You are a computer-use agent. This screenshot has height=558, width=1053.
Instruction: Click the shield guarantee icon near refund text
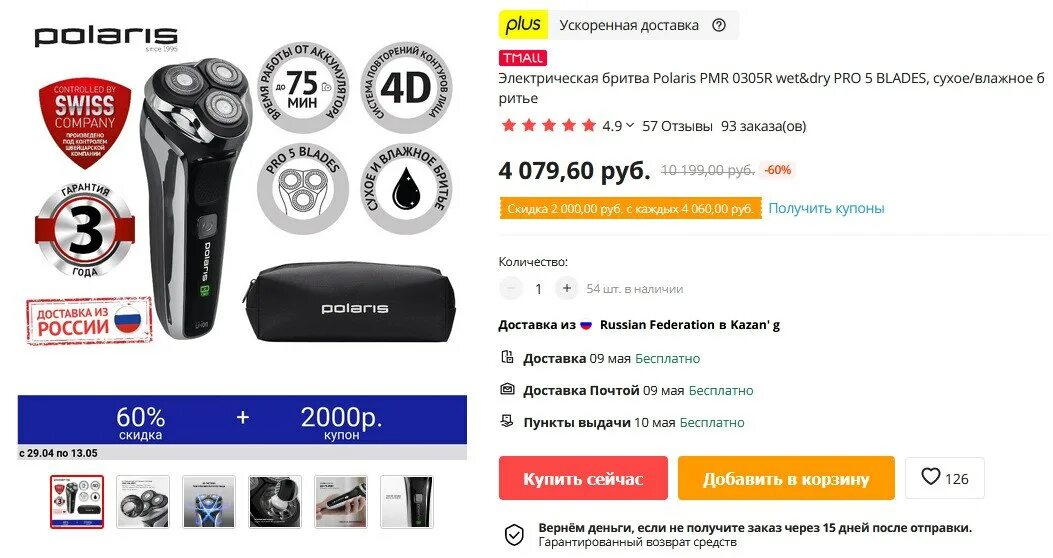coord(514,535)
